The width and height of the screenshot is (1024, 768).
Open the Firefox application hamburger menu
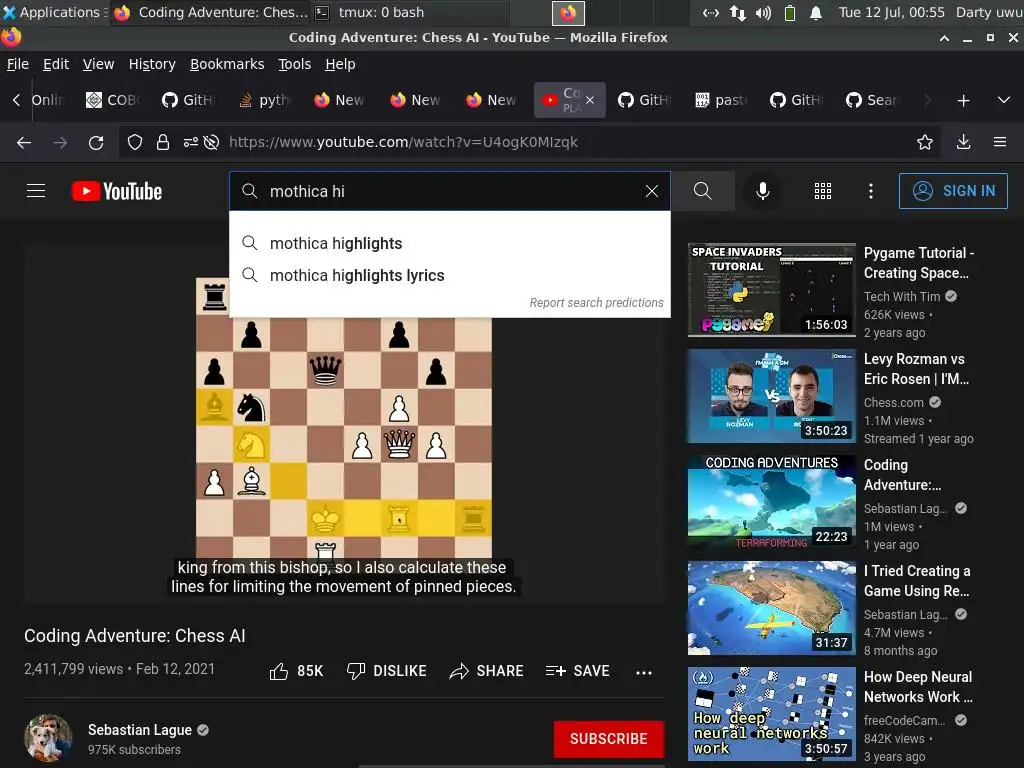pyautogui.click(x=1000, y=142)
